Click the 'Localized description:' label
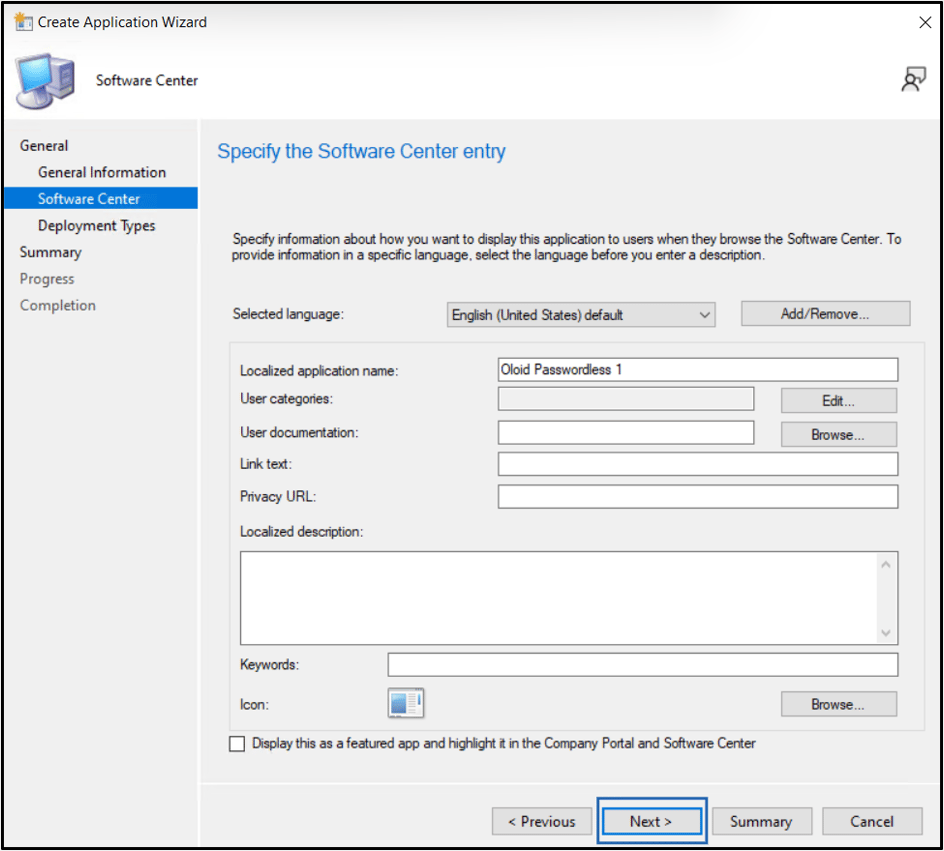944x851 pixels. [x=302, y=531]
